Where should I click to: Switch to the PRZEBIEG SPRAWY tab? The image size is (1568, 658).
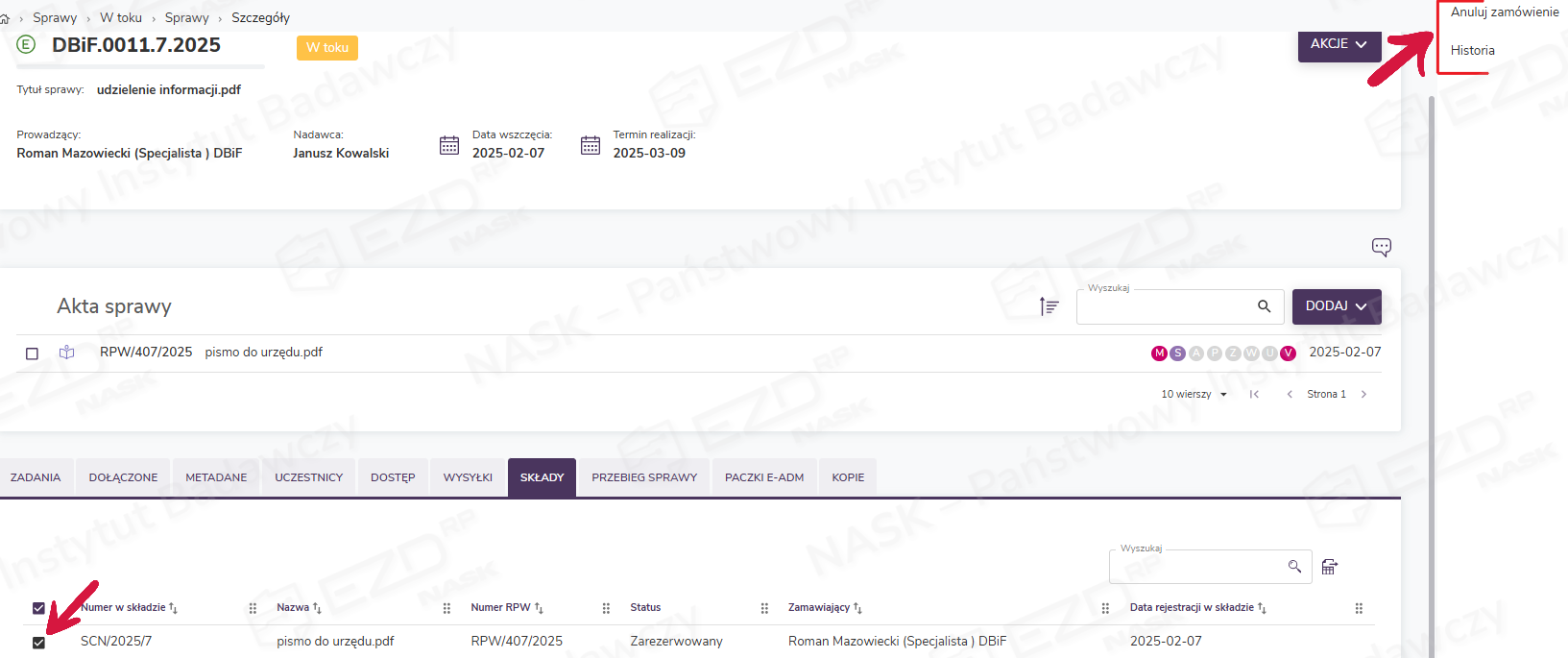click(644, 477)
